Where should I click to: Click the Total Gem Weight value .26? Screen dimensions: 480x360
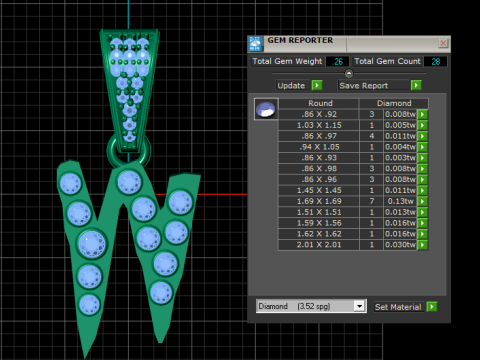337,62
